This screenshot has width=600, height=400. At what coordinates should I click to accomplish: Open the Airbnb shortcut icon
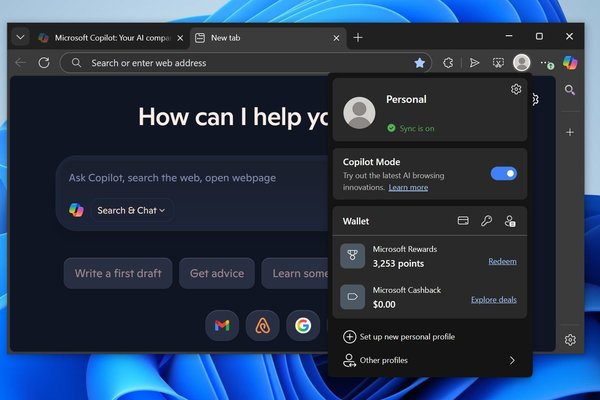click(x=262, y=325)
